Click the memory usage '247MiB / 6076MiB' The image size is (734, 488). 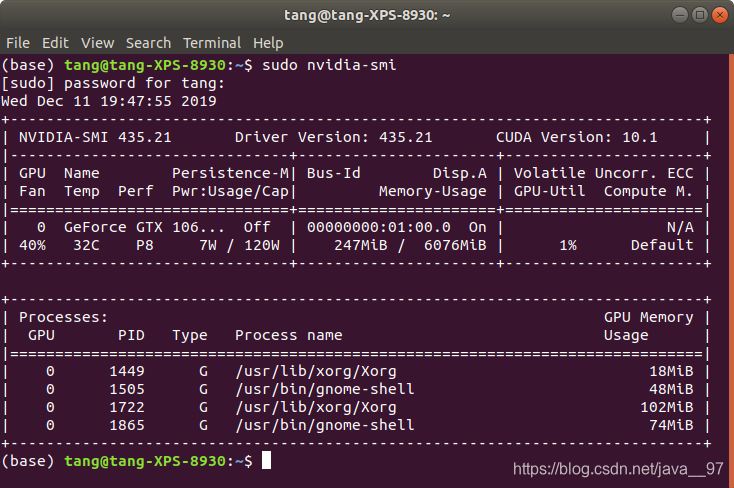[x=410, y=245]
